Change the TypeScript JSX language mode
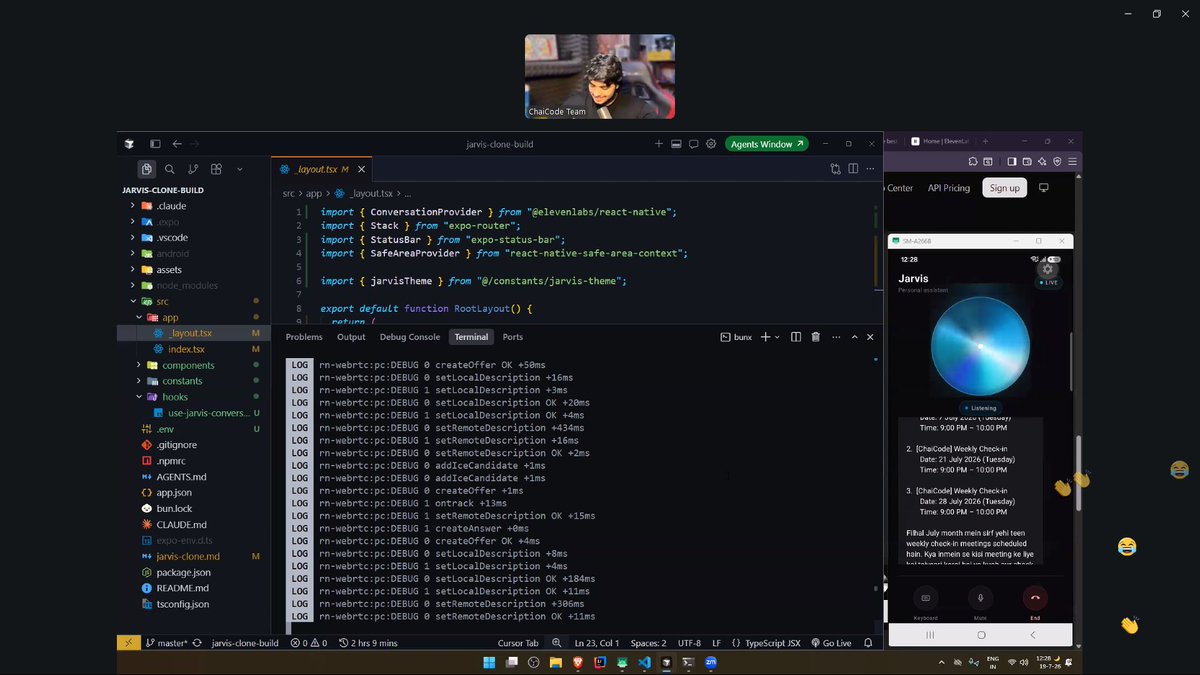 pyautogui.click(x=772, y=643)
